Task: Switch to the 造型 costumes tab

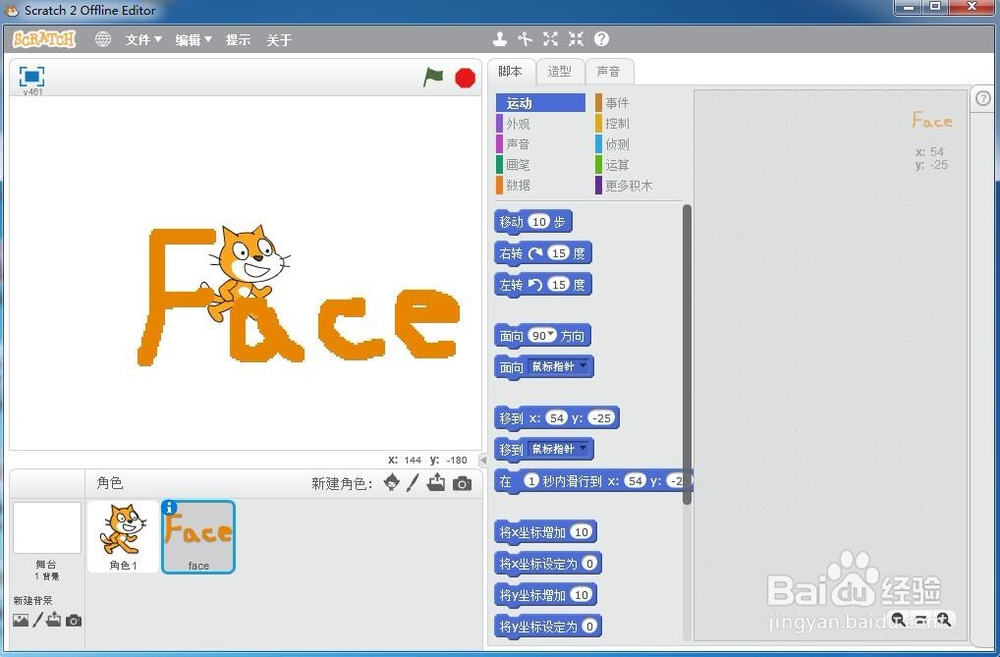Action: pos(559,71)
